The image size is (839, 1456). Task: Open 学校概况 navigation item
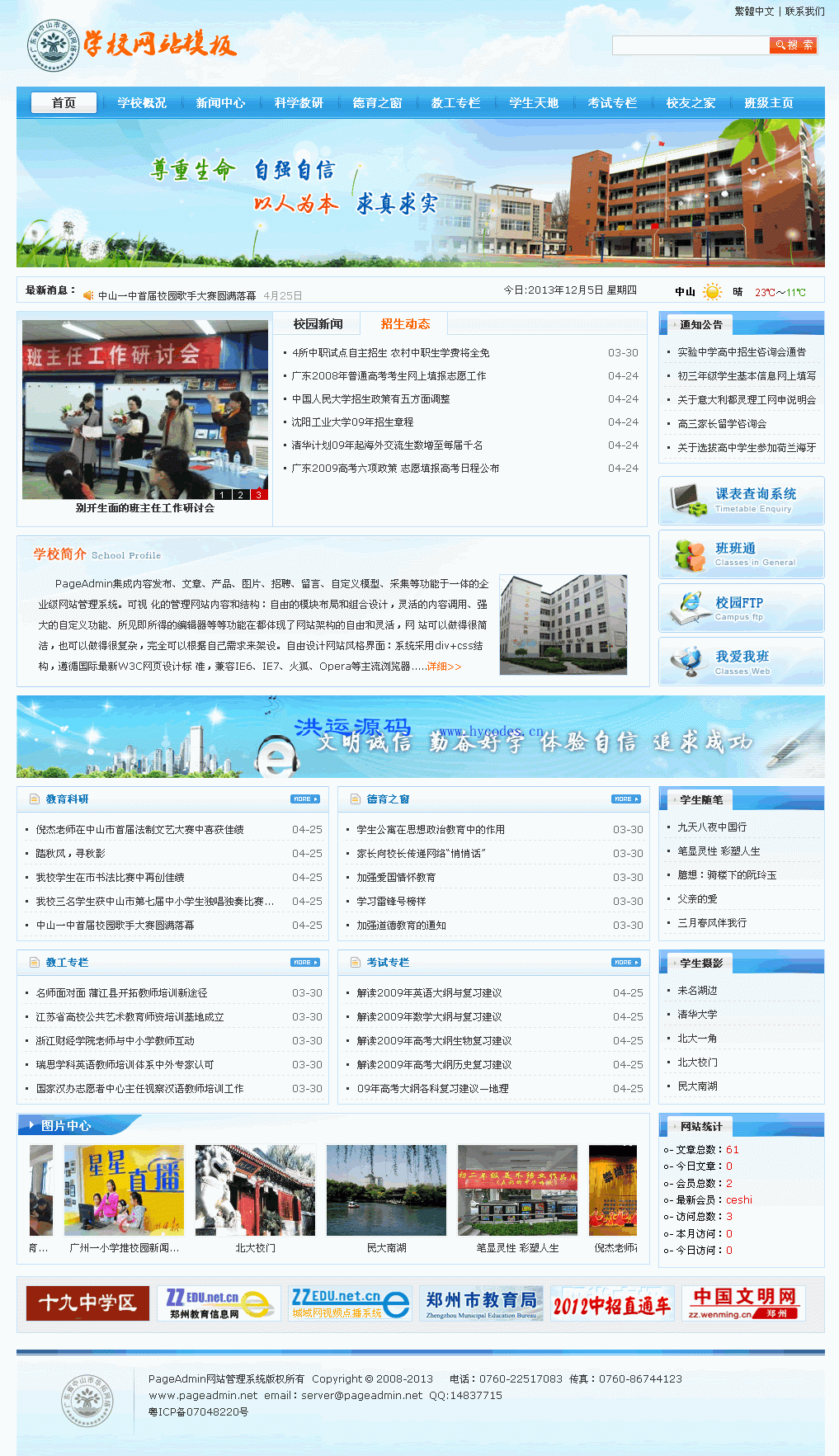(142, 103)
